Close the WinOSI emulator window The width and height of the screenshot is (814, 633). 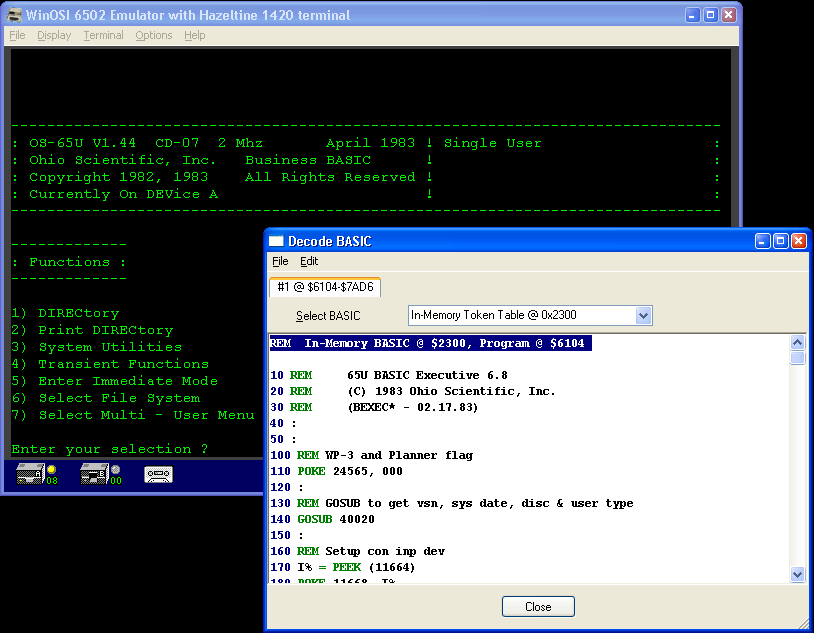tap(729, 15)
